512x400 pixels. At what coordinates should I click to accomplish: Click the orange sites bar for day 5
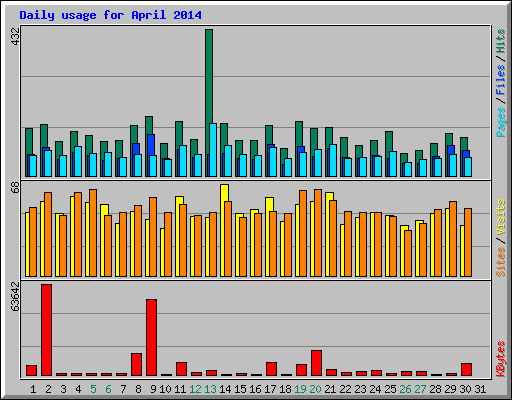click(x=93, y=233)
